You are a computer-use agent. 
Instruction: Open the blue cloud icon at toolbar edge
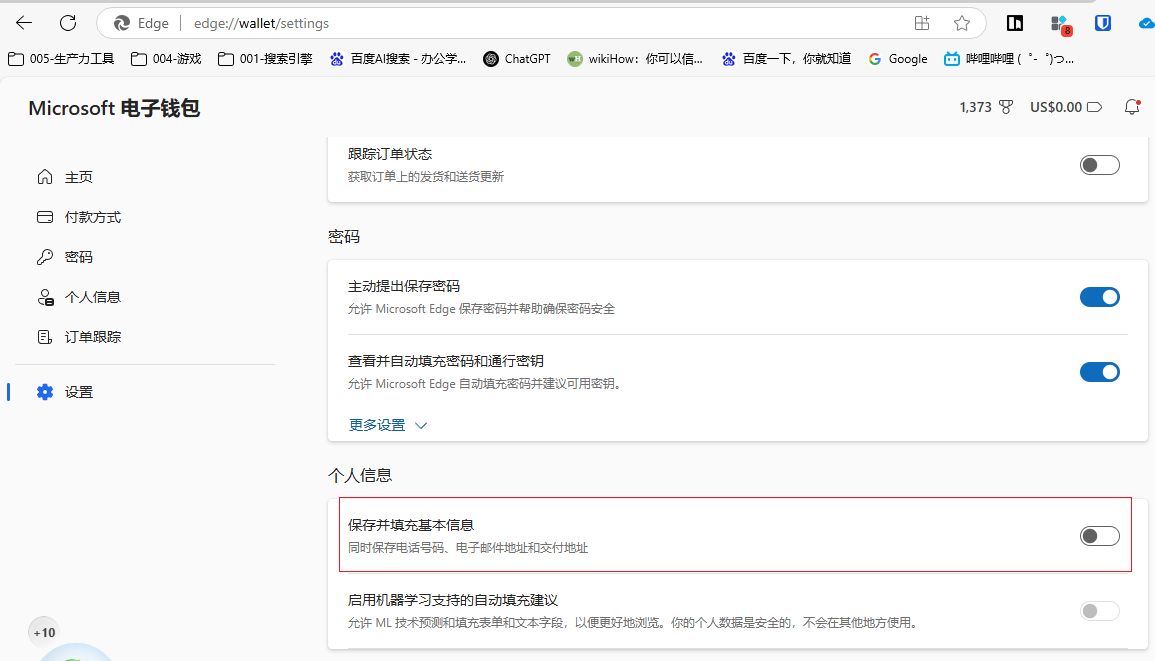click(x=1146, y=24)
